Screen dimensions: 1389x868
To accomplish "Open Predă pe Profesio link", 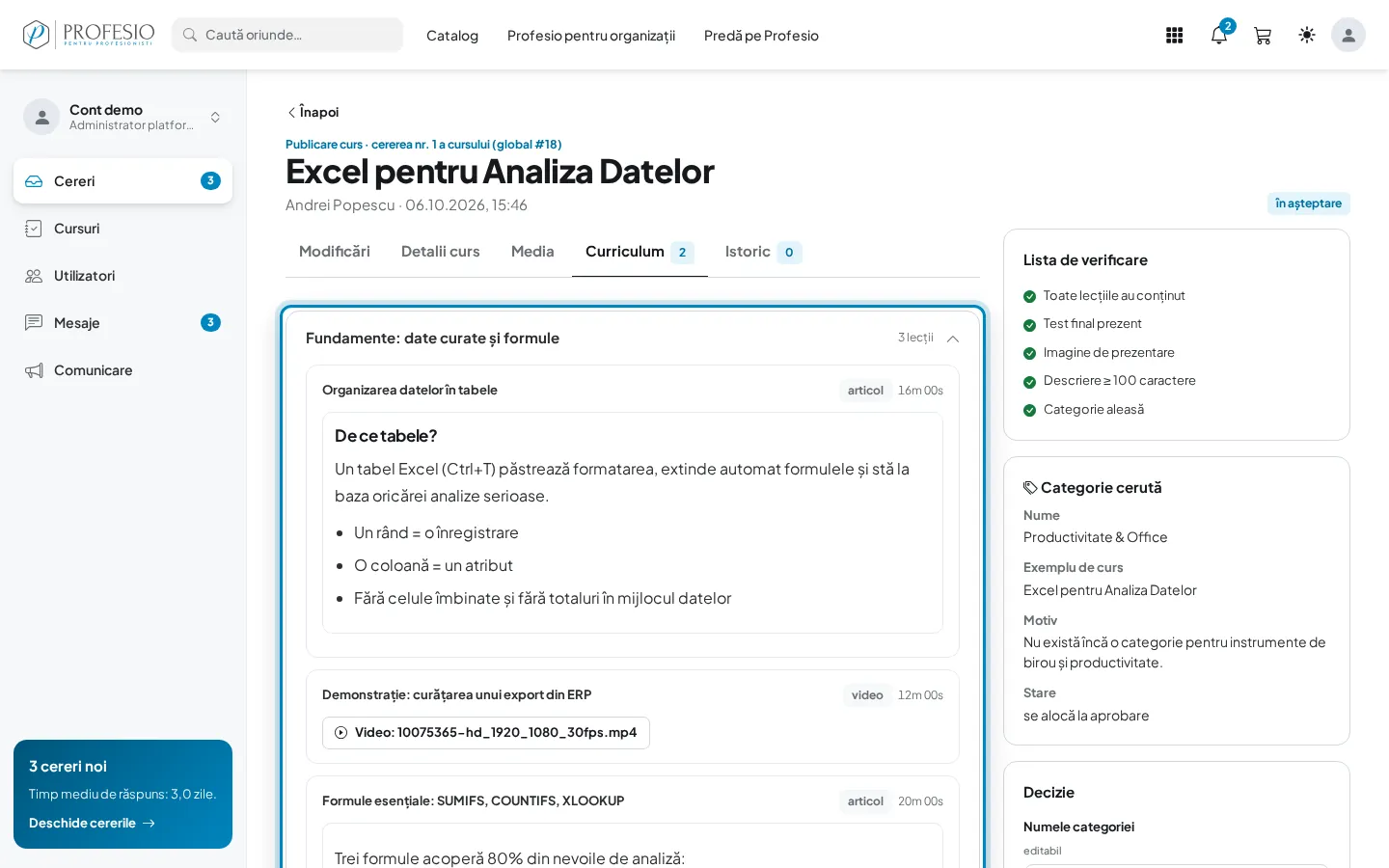I will pos(761,36).
